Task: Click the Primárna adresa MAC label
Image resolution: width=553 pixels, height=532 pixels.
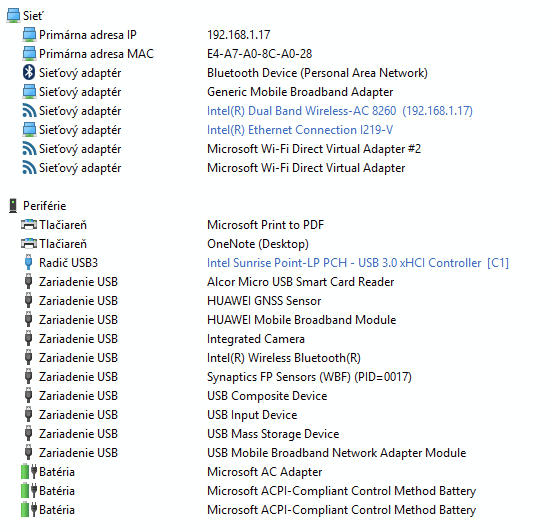Action: point(96,54)
